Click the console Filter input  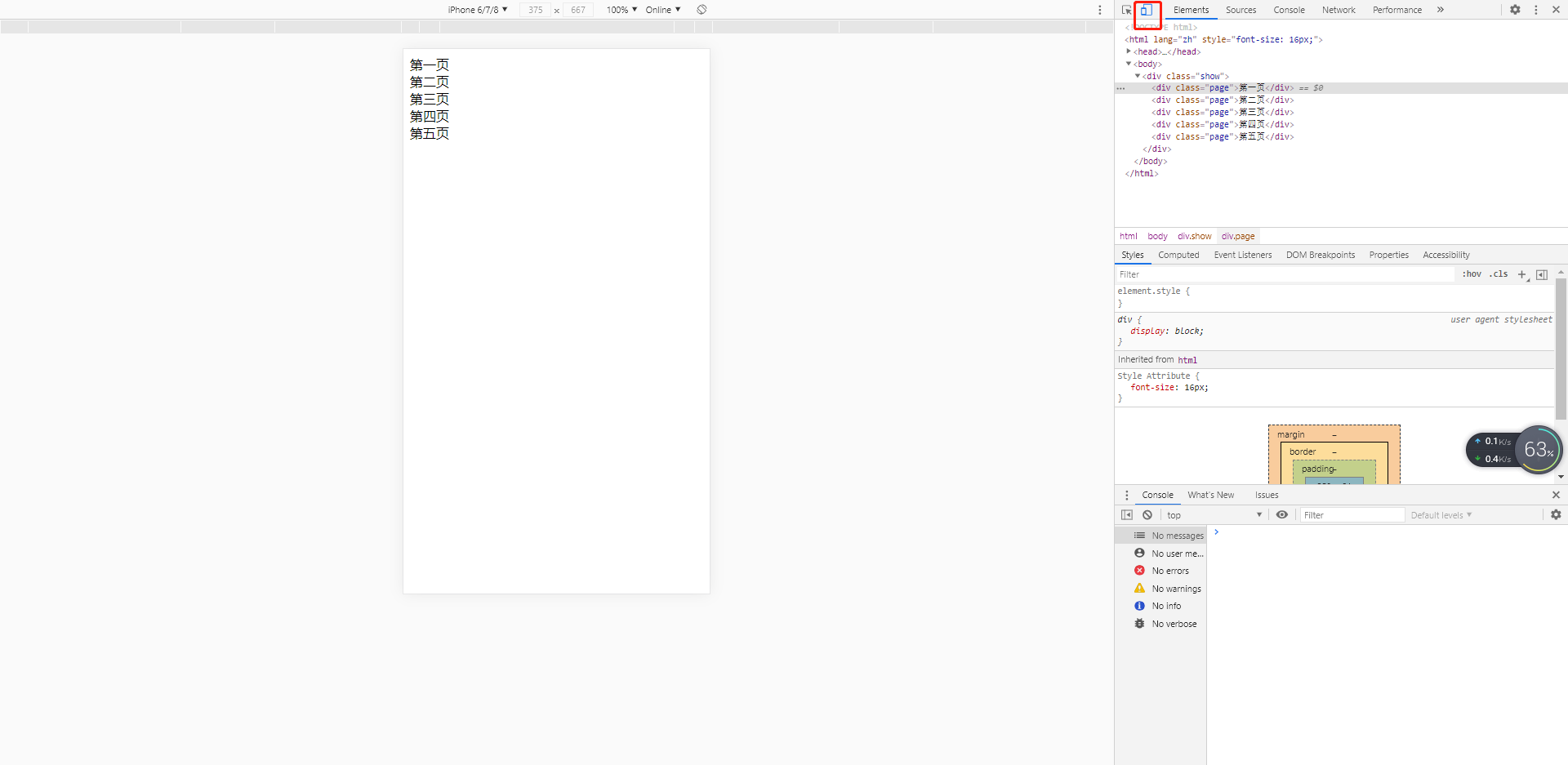click(1352, 515)
